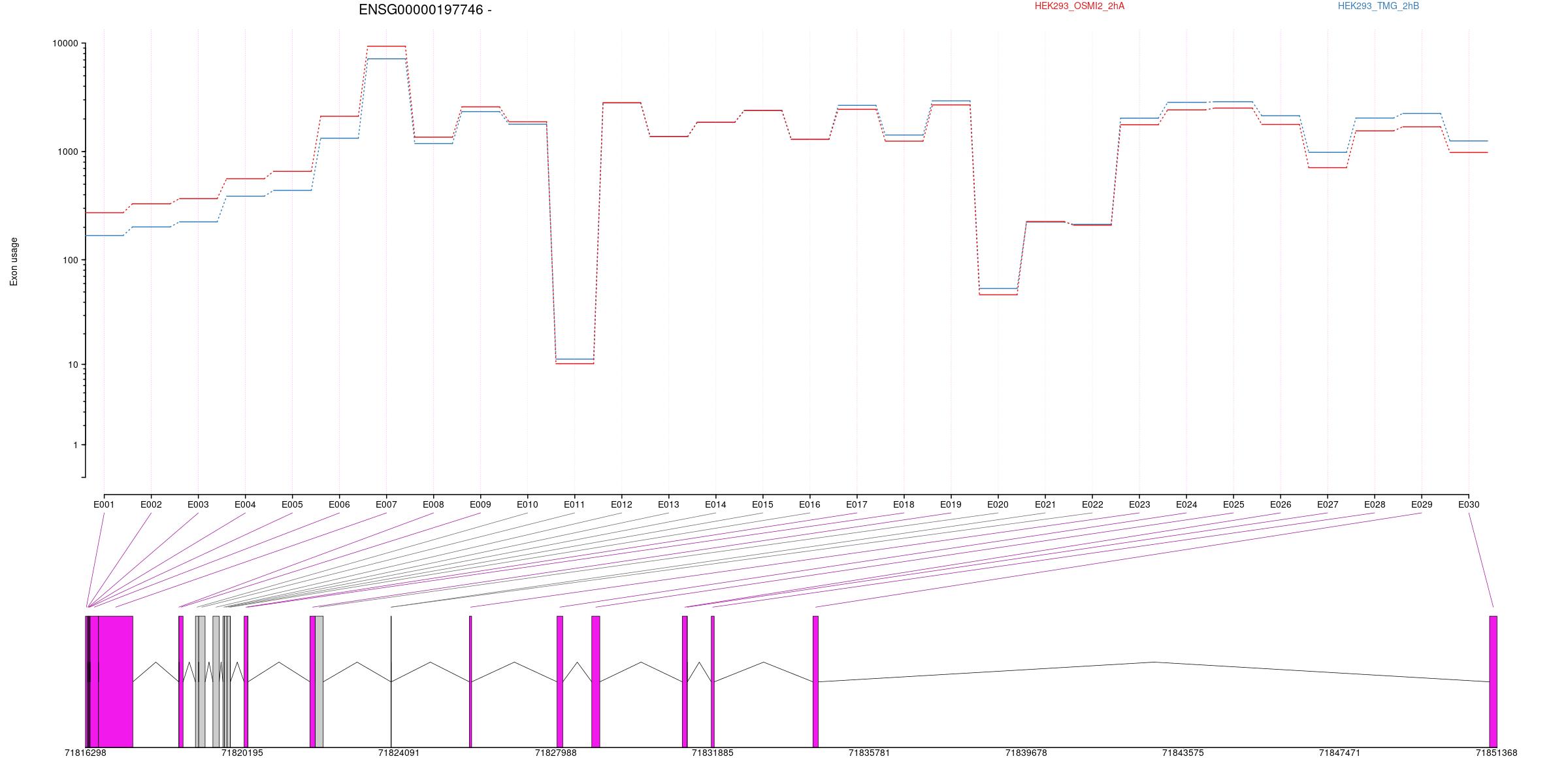The image size is (1568, 784).
Task: Select the HEK293_OSMI2_2hA legend label
Action: (1079, 6)
